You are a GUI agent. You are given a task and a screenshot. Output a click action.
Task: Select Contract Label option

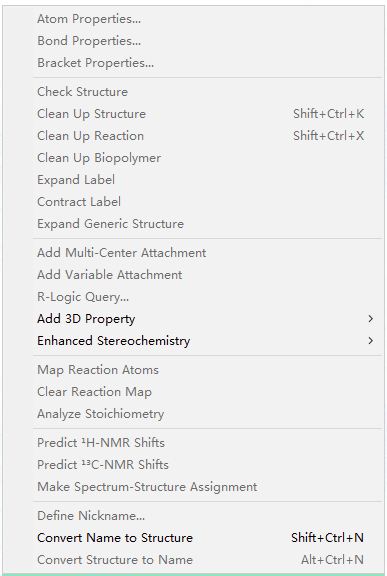(207, 202)
